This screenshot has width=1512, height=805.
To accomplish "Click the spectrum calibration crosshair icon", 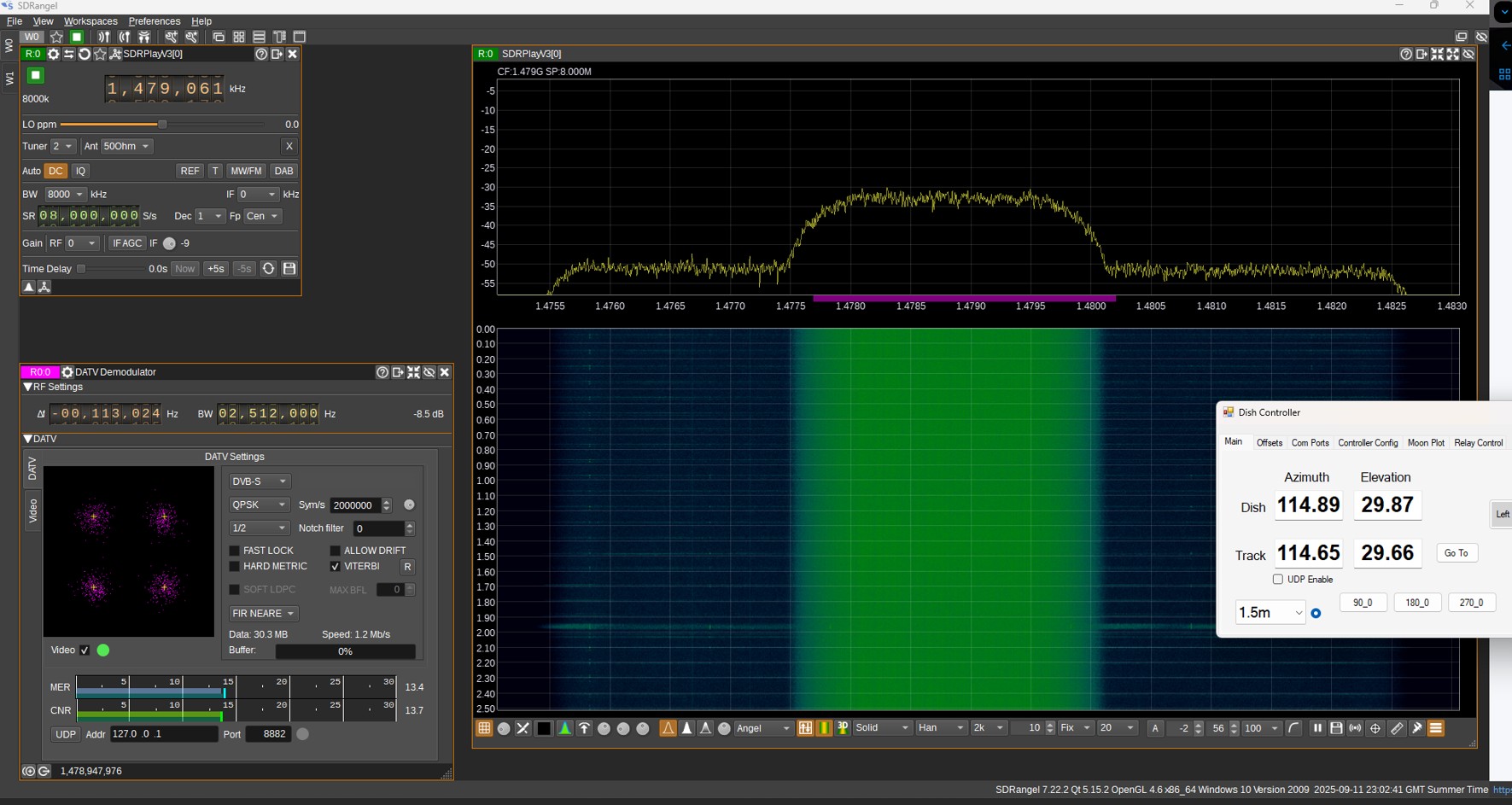I will pyautogui.click(x=1375, y=728).
